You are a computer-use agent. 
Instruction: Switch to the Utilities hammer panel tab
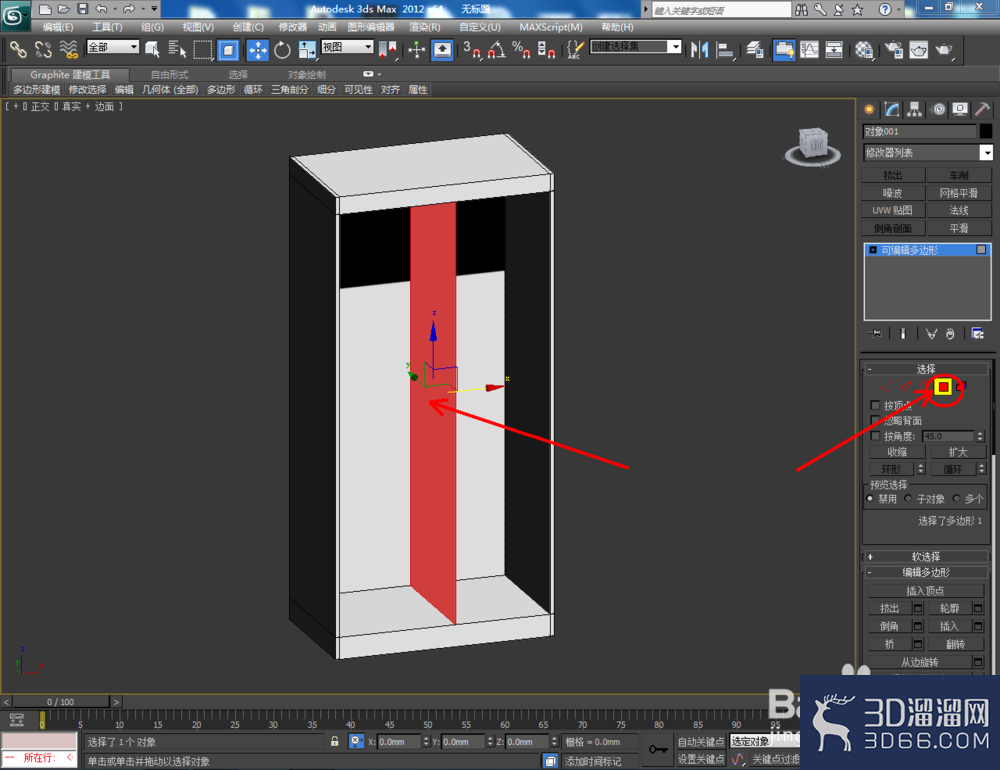pyautogui.click(x=983, y=109)
